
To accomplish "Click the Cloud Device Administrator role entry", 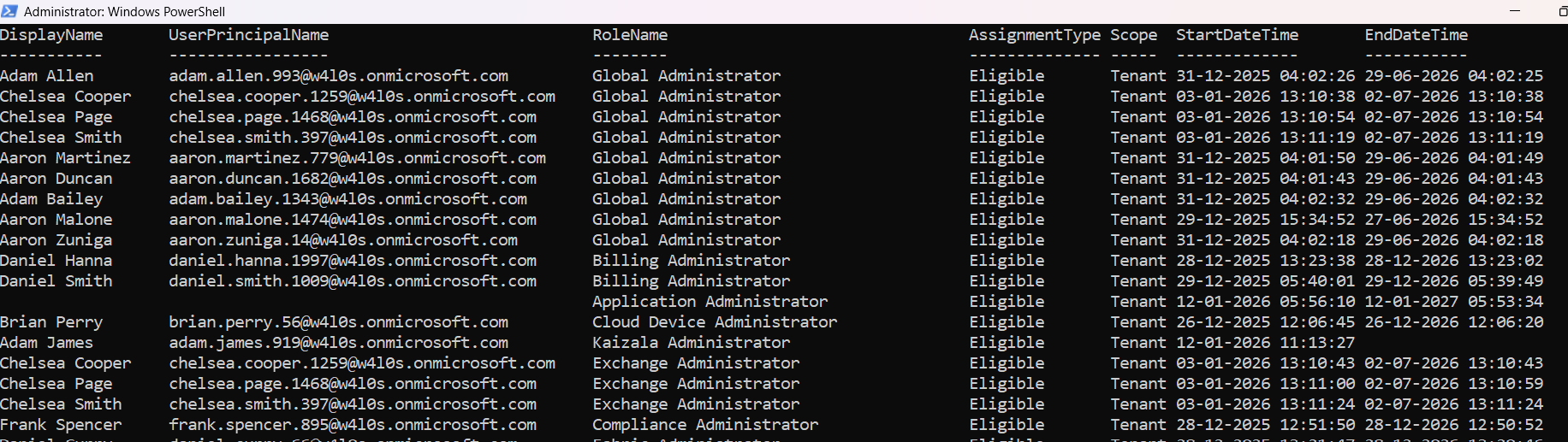I will click(x=715, y=322).
